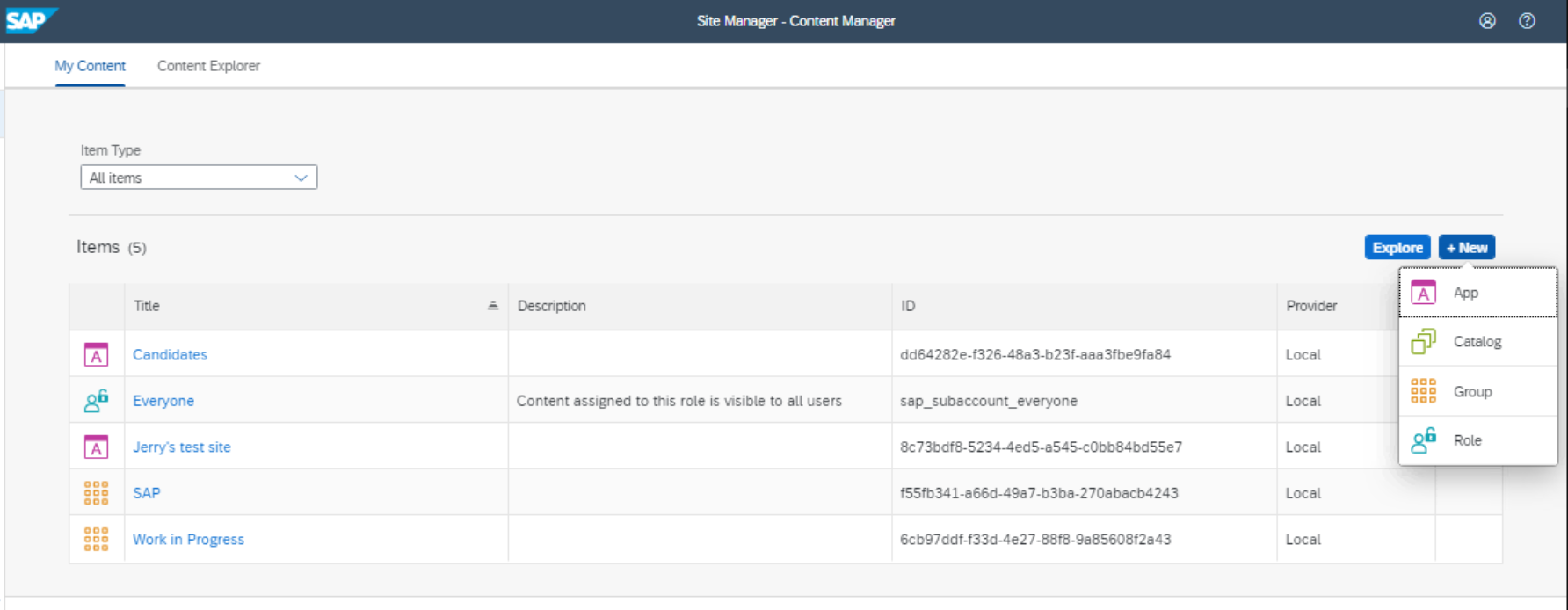Click Local provider in Work in Progress row

click(x=1303, y=539)
